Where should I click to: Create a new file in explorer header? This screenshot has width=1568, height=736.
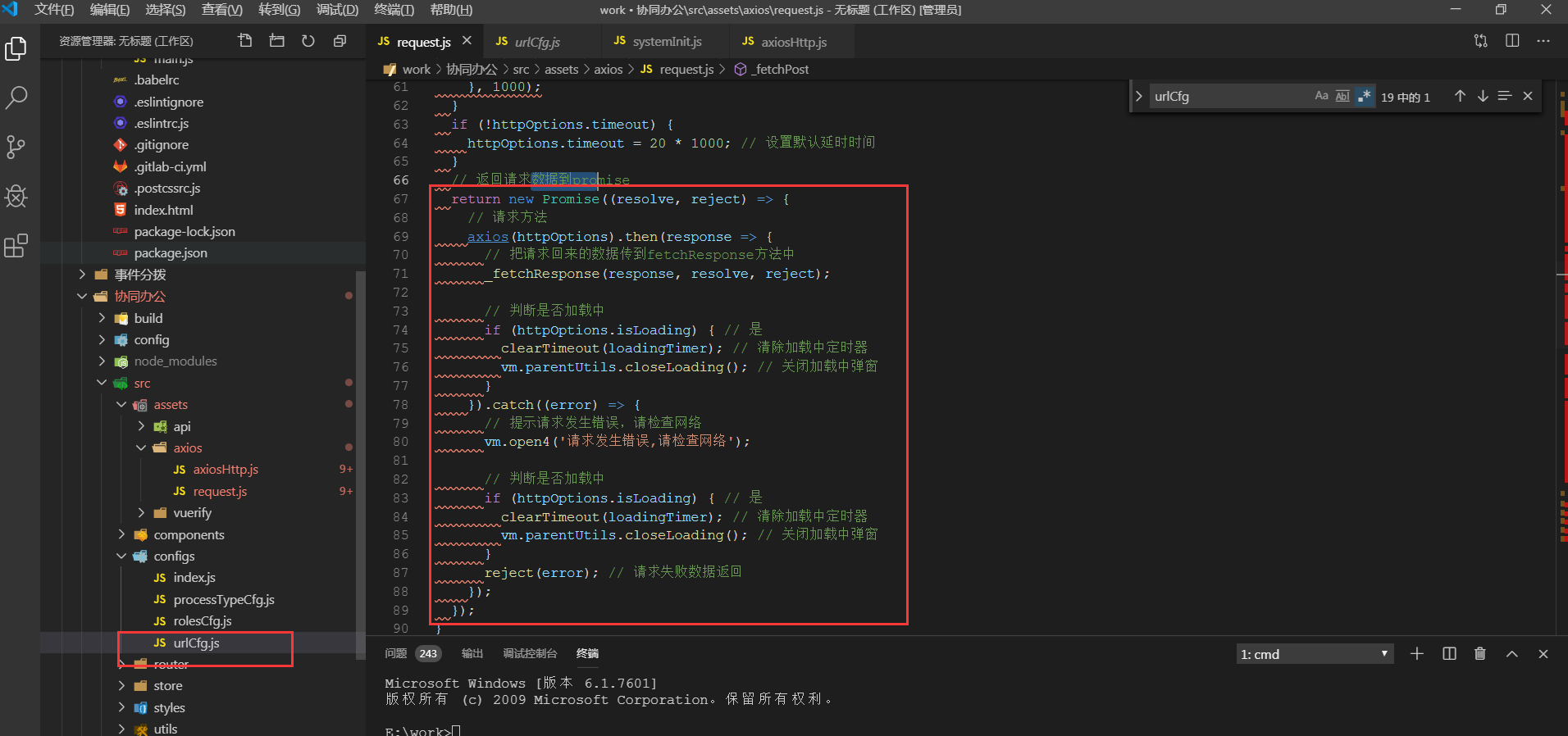(x=245, y=41)
